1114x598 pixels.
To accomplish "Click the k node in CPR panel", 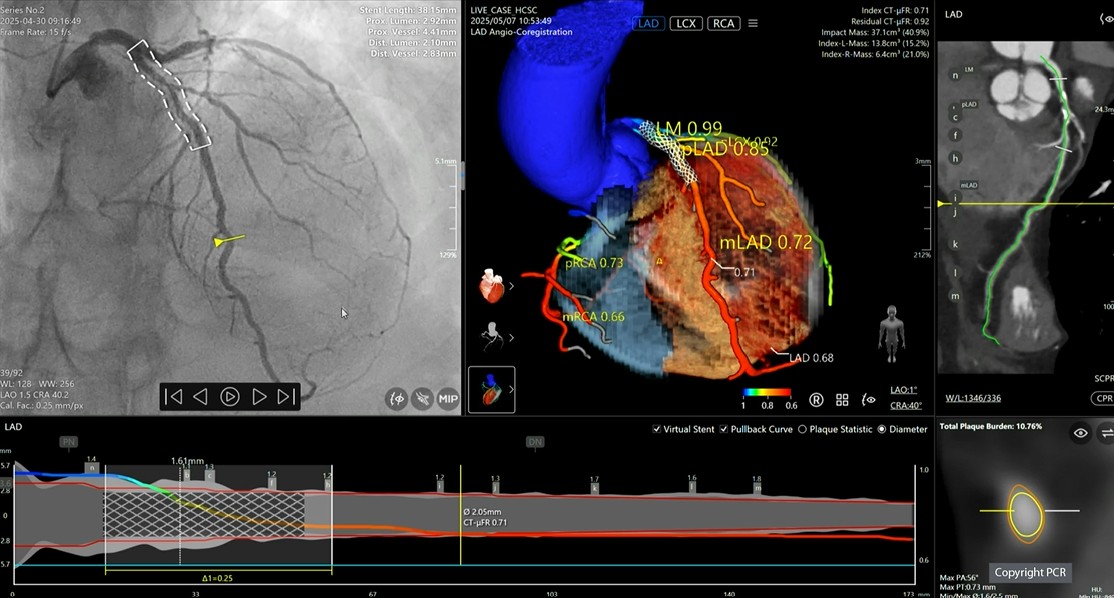I will [955, 244].
